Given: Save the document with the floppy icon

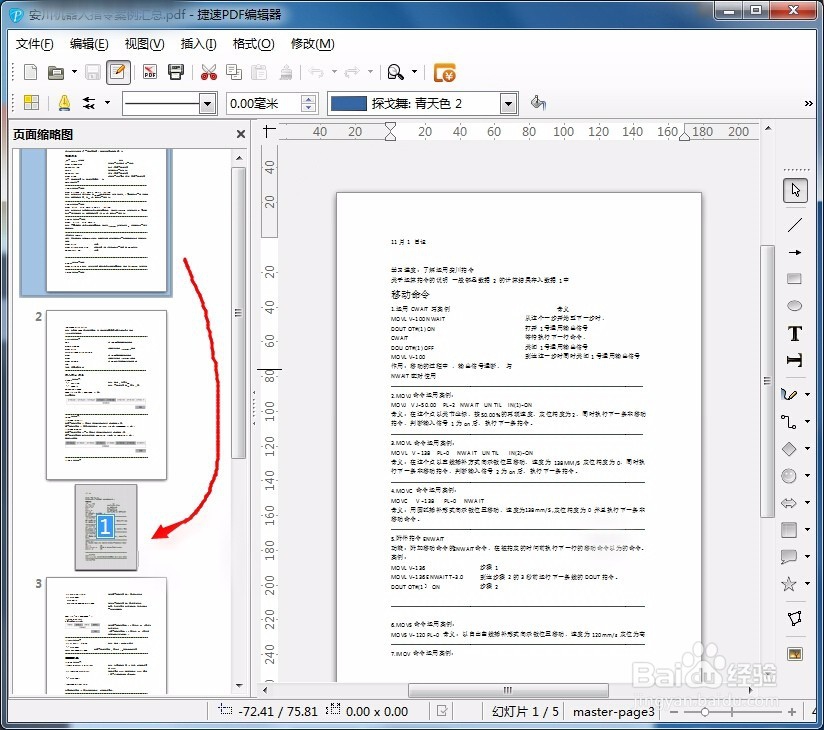Looking at the screenshot, I should coord(92,72).
